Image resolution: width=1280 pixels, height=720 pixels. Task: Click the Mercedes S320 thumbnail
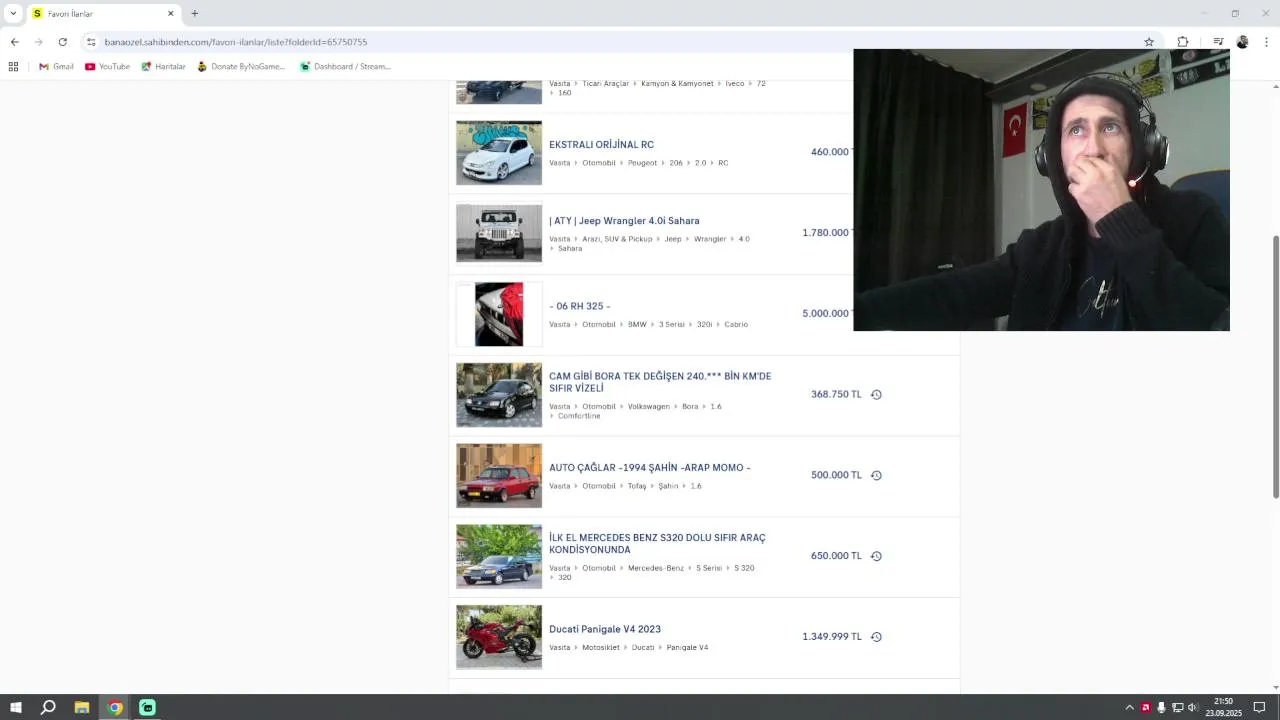point(499,556)
